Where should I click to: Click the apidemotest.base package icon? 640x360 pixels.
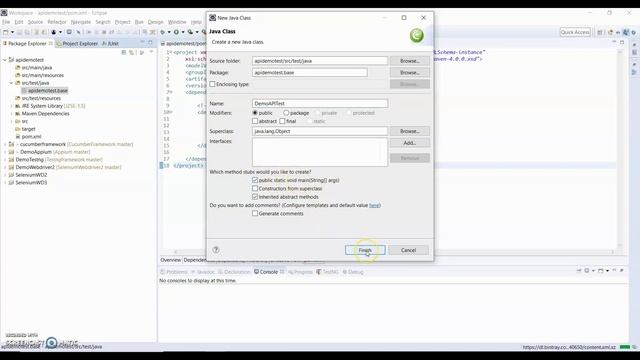24,91
